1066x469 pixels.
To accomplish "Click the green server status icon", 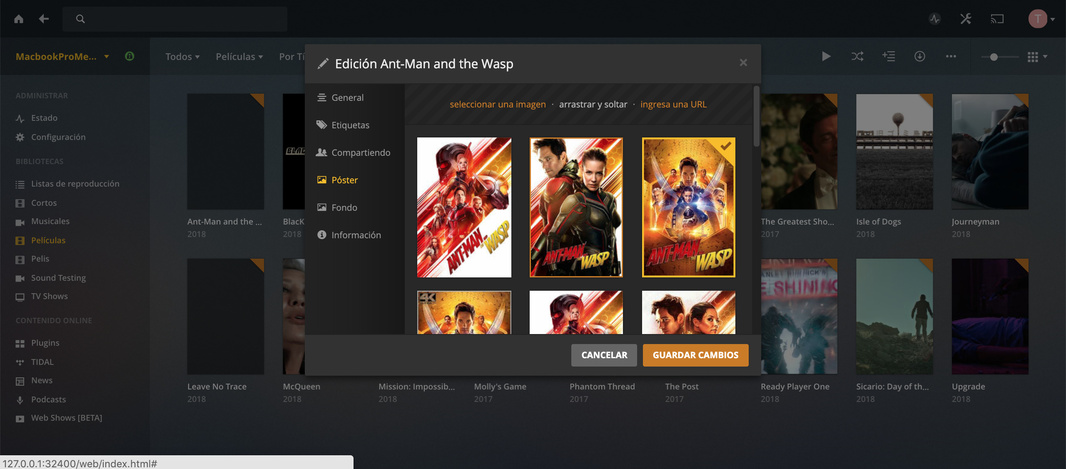I will [x=129, y=56].
